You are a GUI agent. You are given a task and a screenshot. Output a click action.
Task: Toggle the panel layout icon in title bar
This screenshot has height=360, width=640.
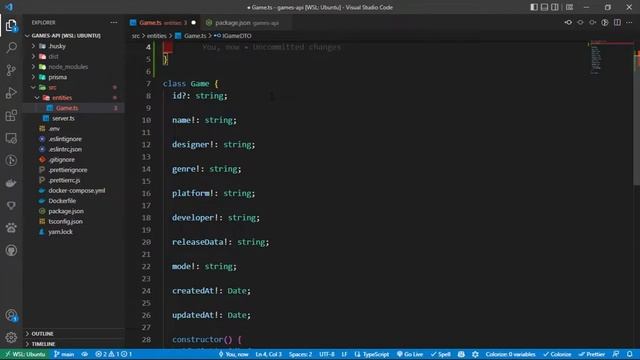[x=544, y=7]
